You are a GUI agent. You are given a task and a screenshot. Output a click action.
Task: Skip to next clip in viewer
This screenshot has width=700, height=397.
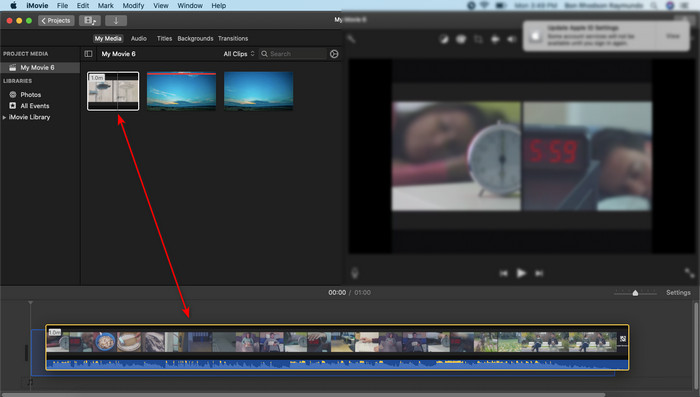point(539,273)
